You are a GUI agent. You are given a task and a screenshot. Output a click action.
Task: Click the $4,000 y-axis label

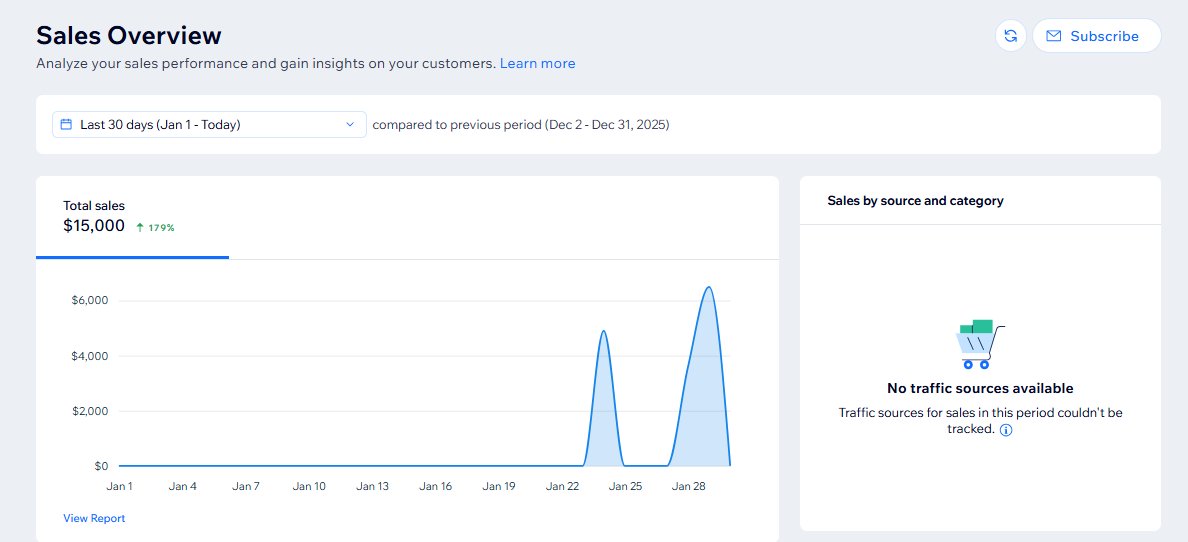tap(90, 356)
